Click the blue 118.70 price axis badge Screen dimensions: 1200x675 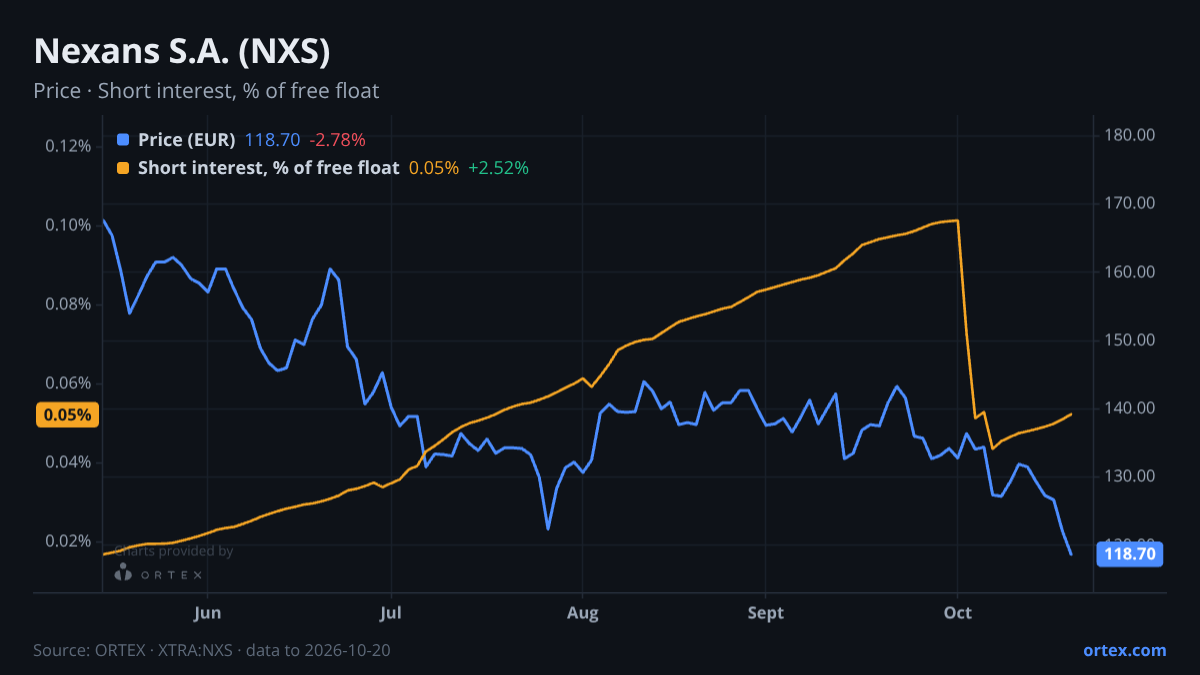1130,553
